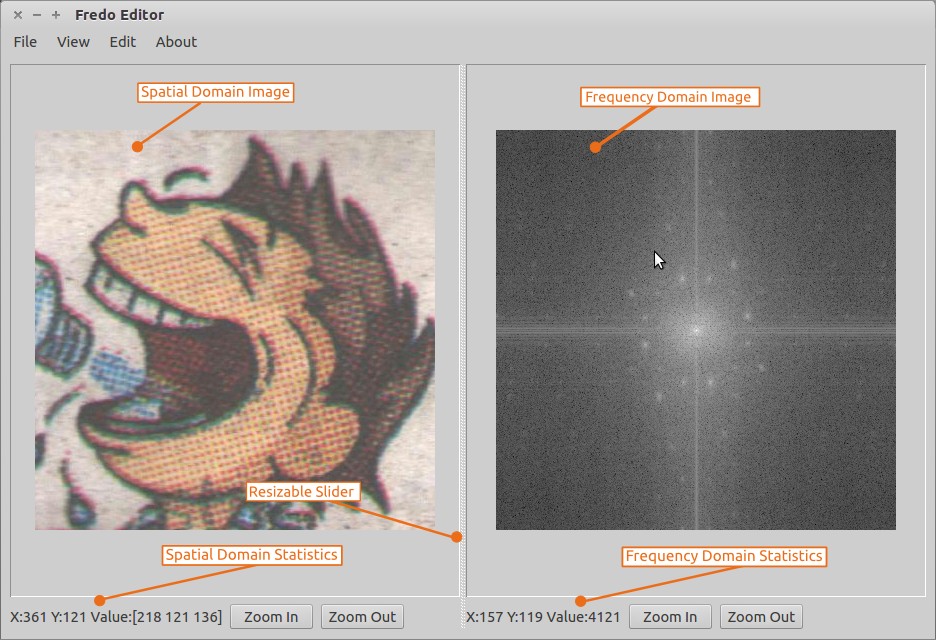This screenshot has width=936, height=640.
Task: Click the bright center of the frequency spectrum
Action: [x=694, y=330]
